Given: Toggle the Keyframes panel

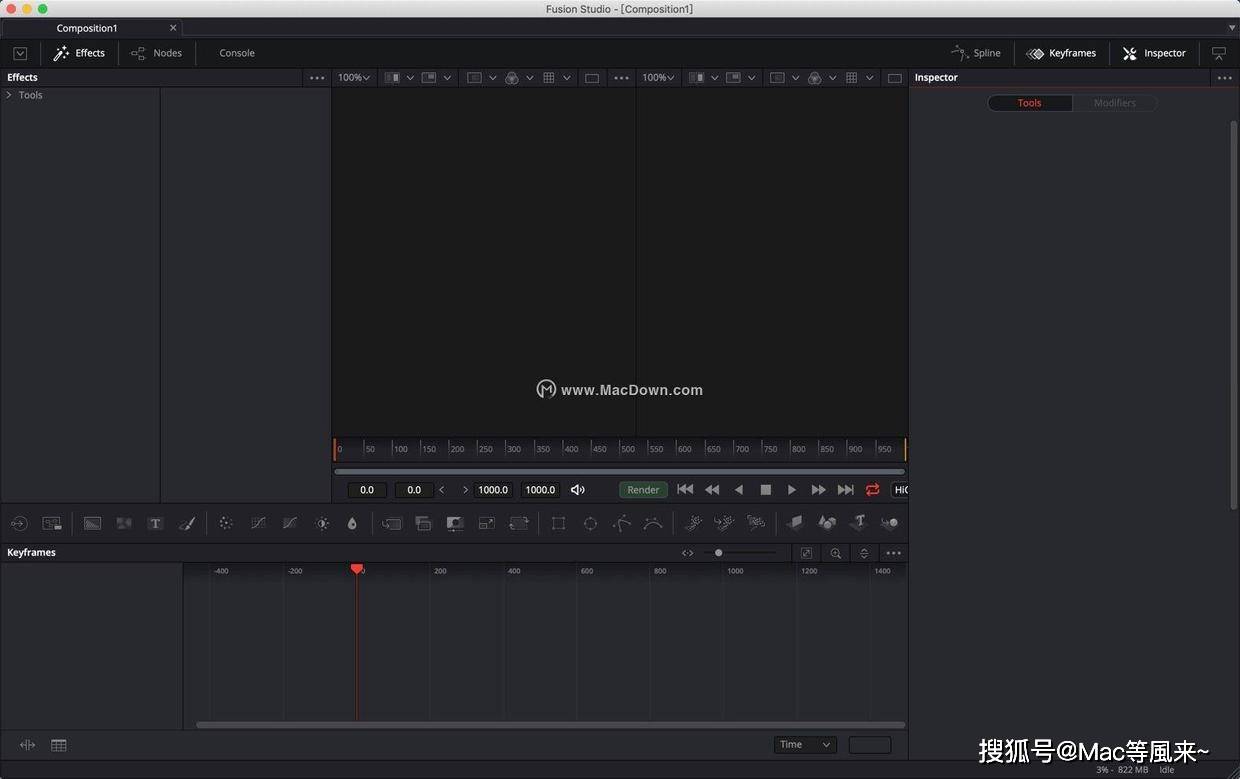Looking at the screenshot, I should point(1061,53).
